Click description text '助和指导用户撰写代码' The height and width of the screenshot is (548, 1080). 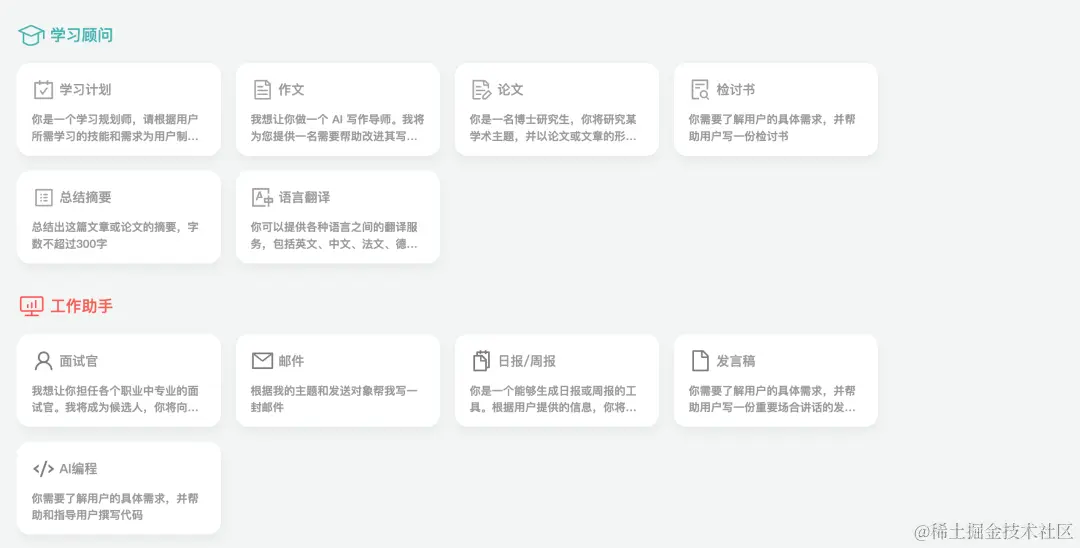(87, 515)
